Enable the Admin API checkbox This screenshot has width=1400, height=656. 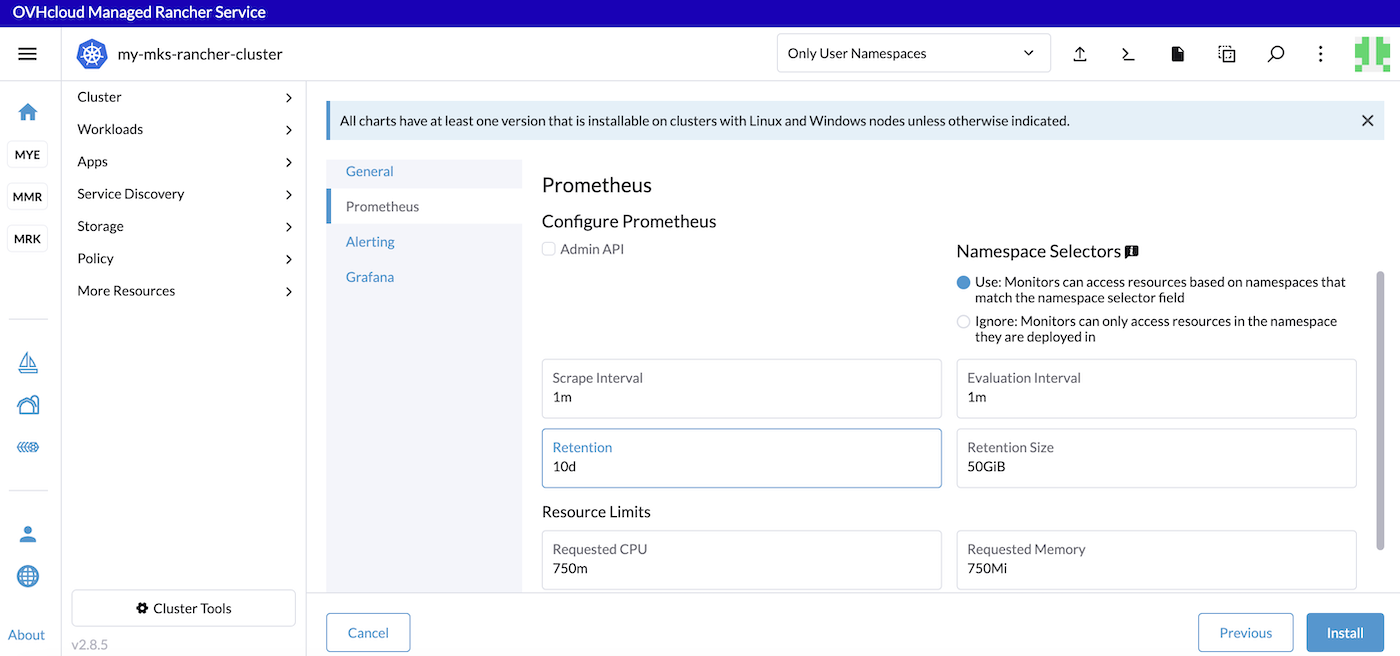(548, 249)
